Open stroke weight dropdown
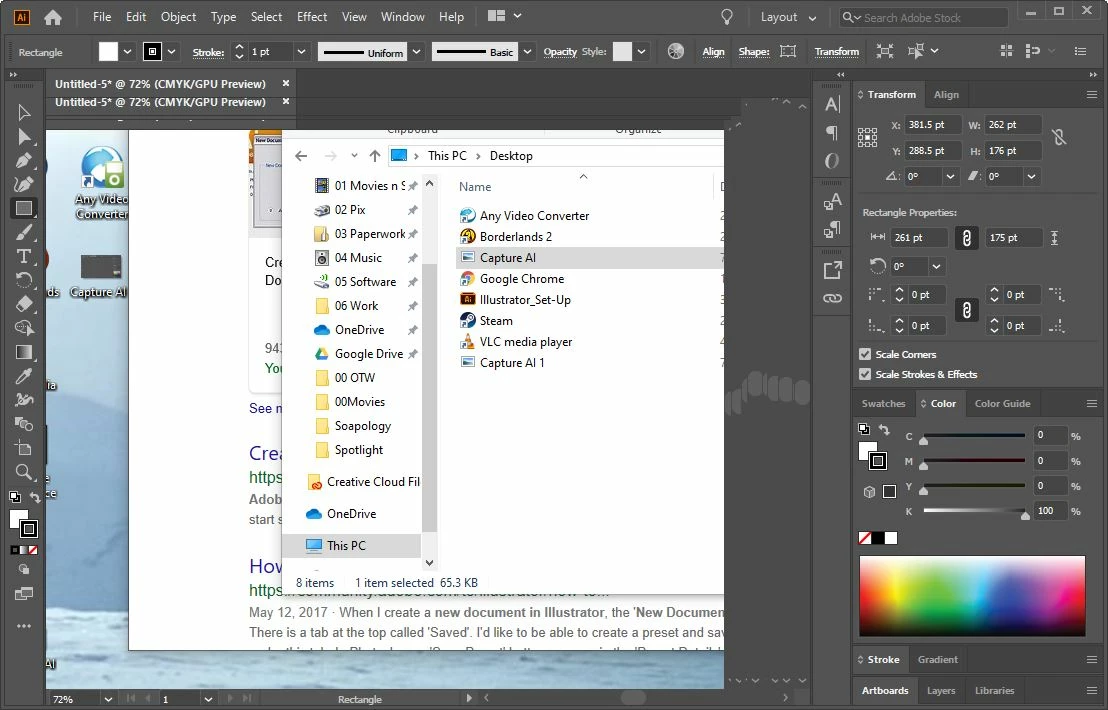 coord(301,52)
